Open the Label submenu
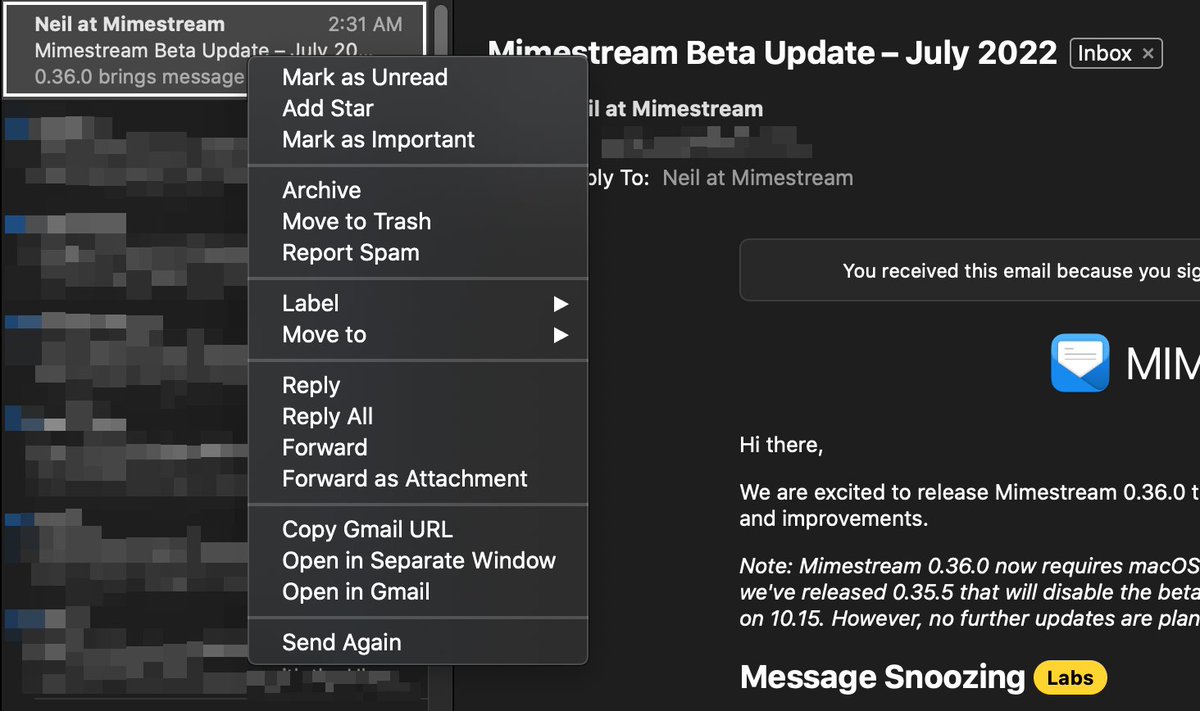The image size is (1200, 711). 417,303
